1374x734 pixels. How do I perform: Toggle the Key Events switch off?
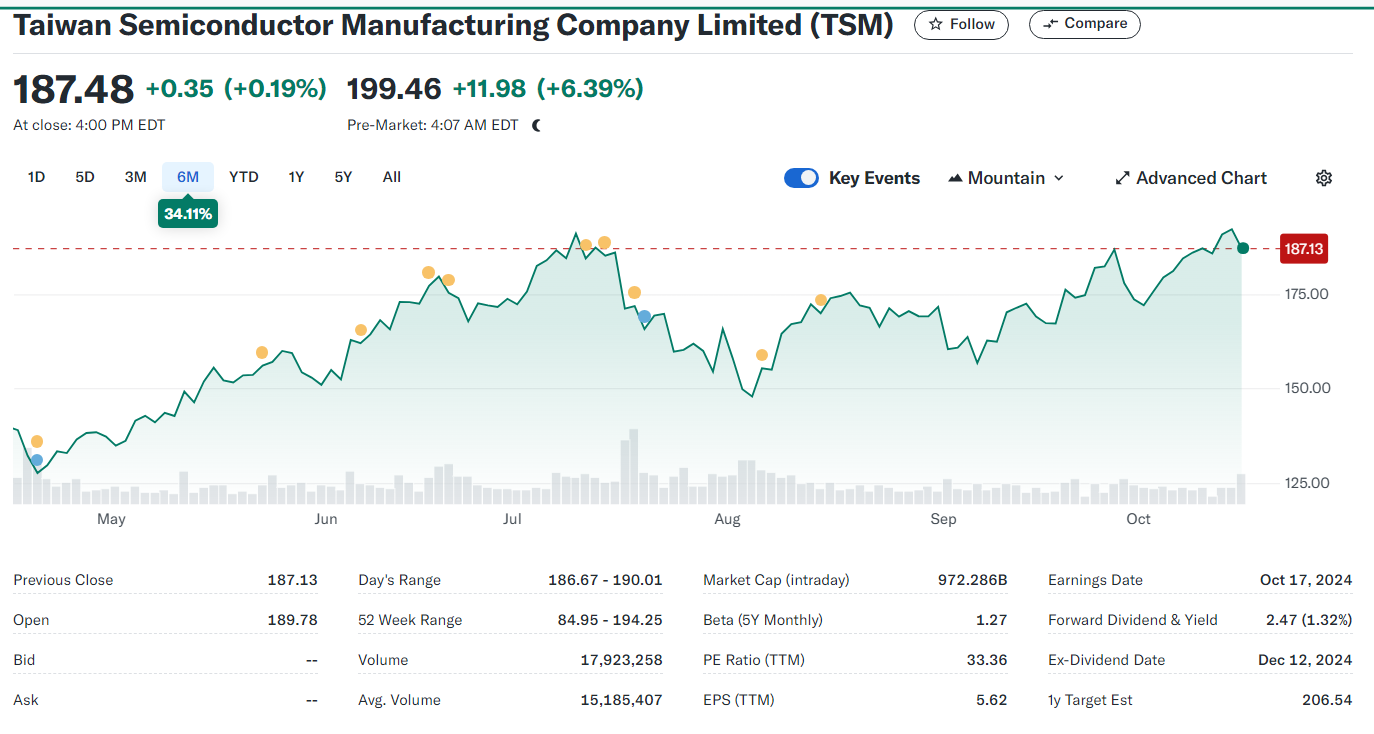click(801, 178)
